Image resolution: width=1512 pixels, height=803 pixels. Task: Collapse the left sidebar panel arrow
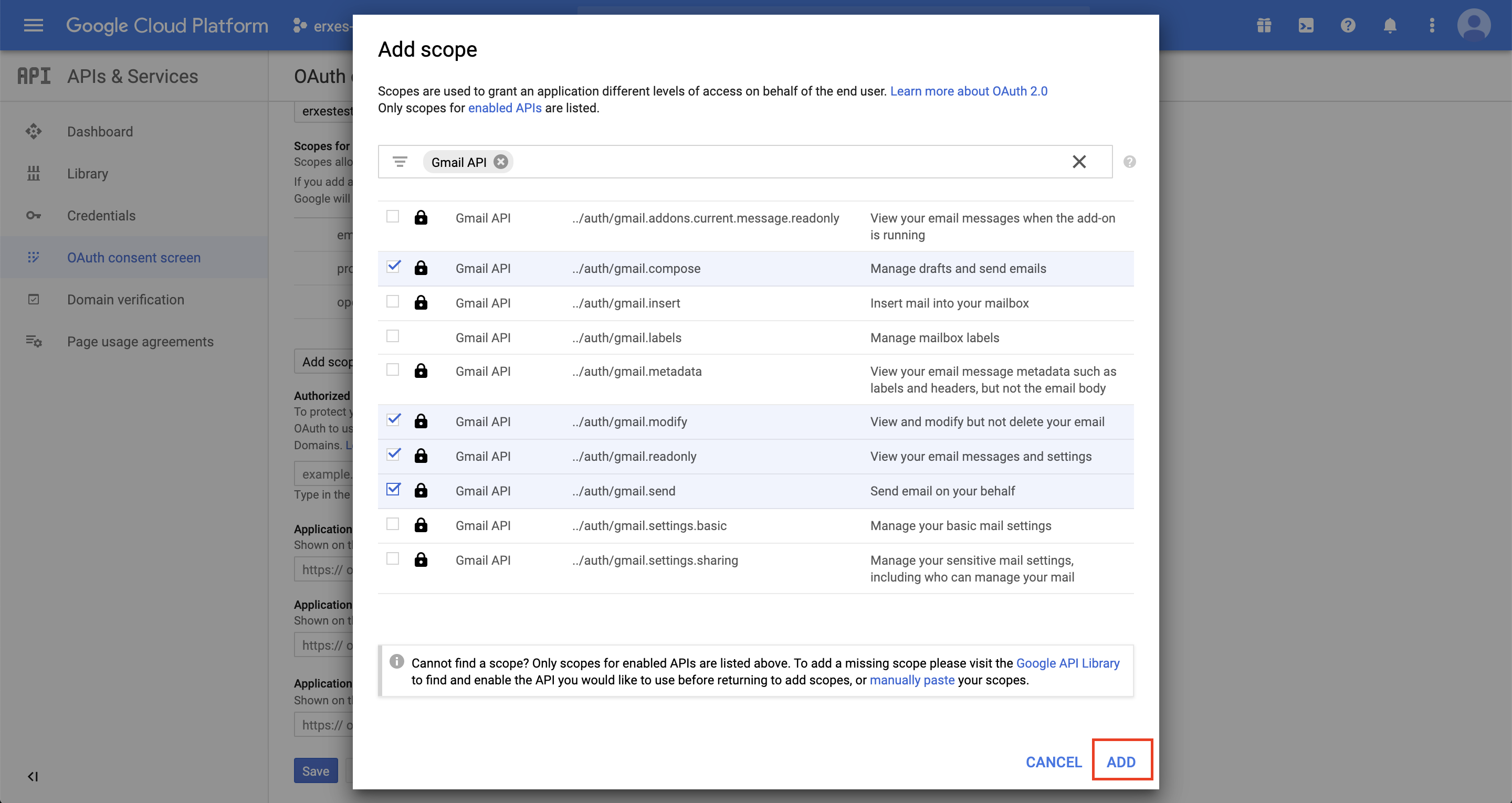33,777
